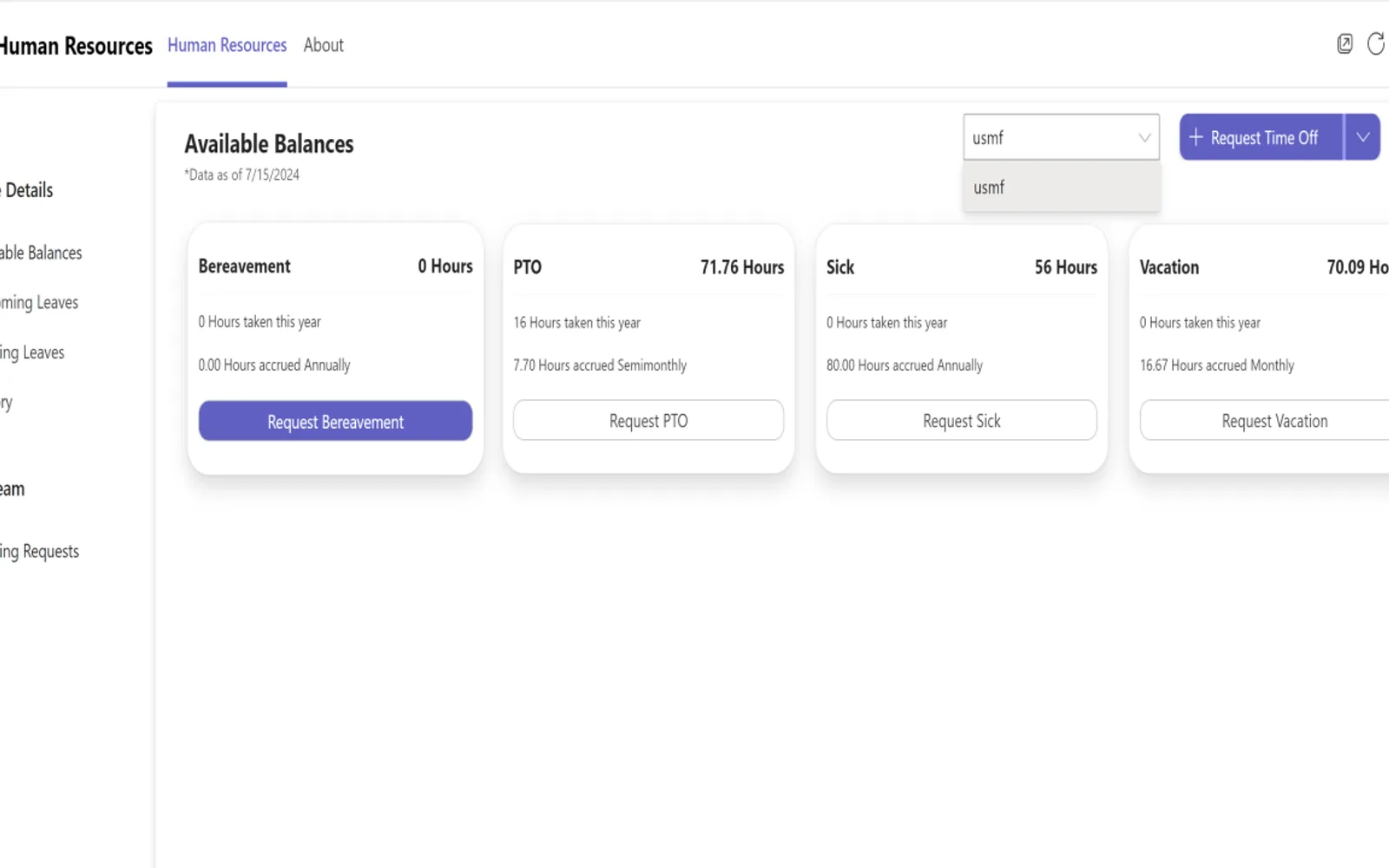Expand the Request Time Off split arrow
This screenshot has height=868, width=1389.
[1363, 137]
